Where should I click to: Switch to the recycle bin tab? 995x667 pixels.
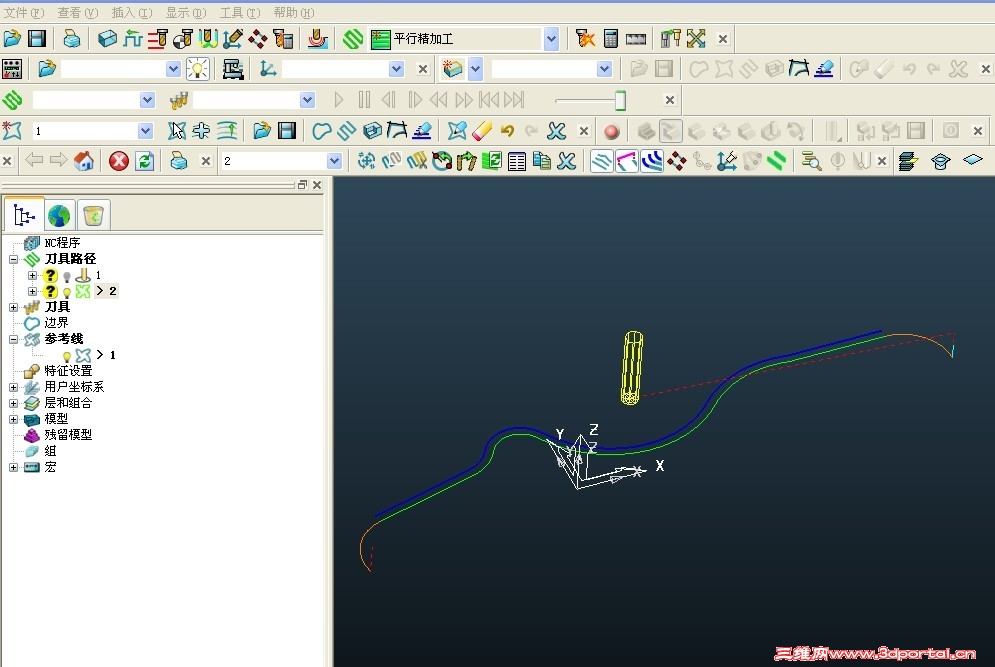93,216
